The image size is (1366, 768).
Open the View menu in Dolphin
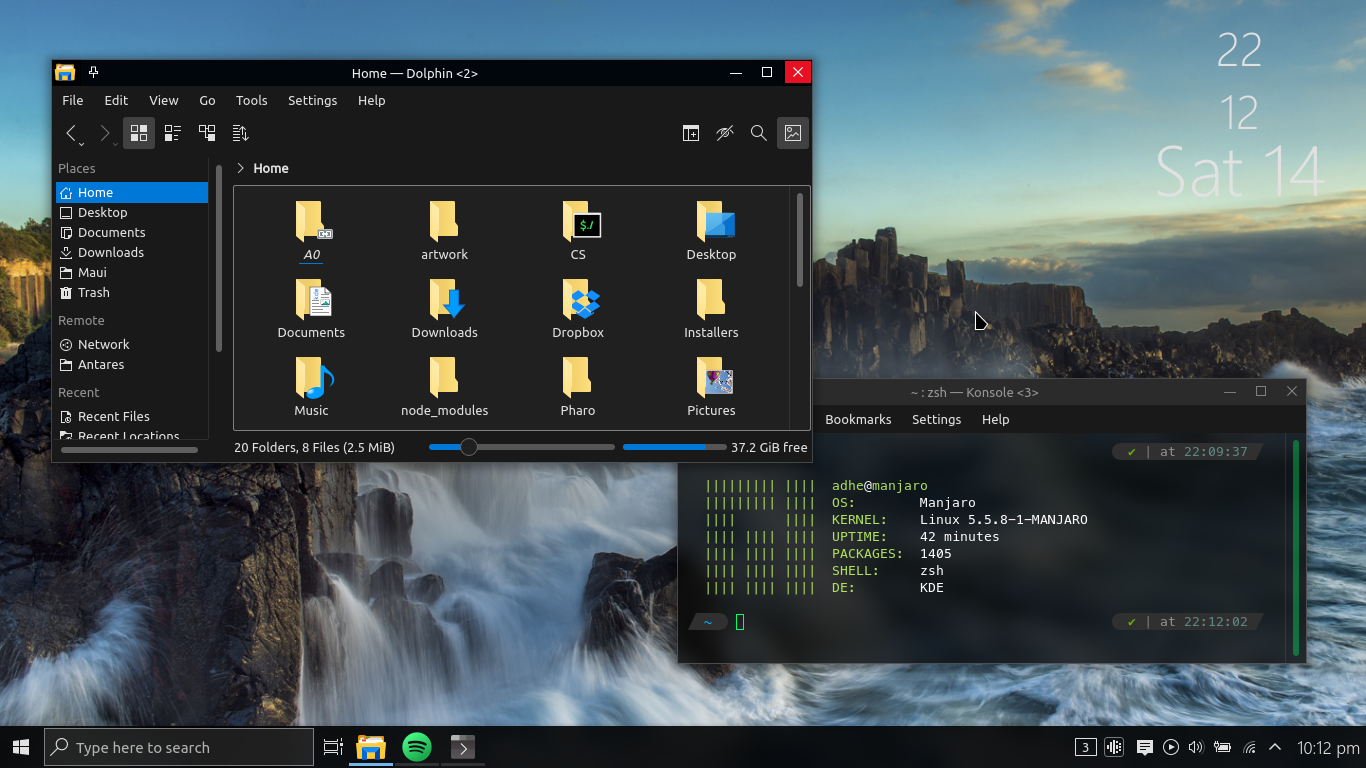coord(164,100)
